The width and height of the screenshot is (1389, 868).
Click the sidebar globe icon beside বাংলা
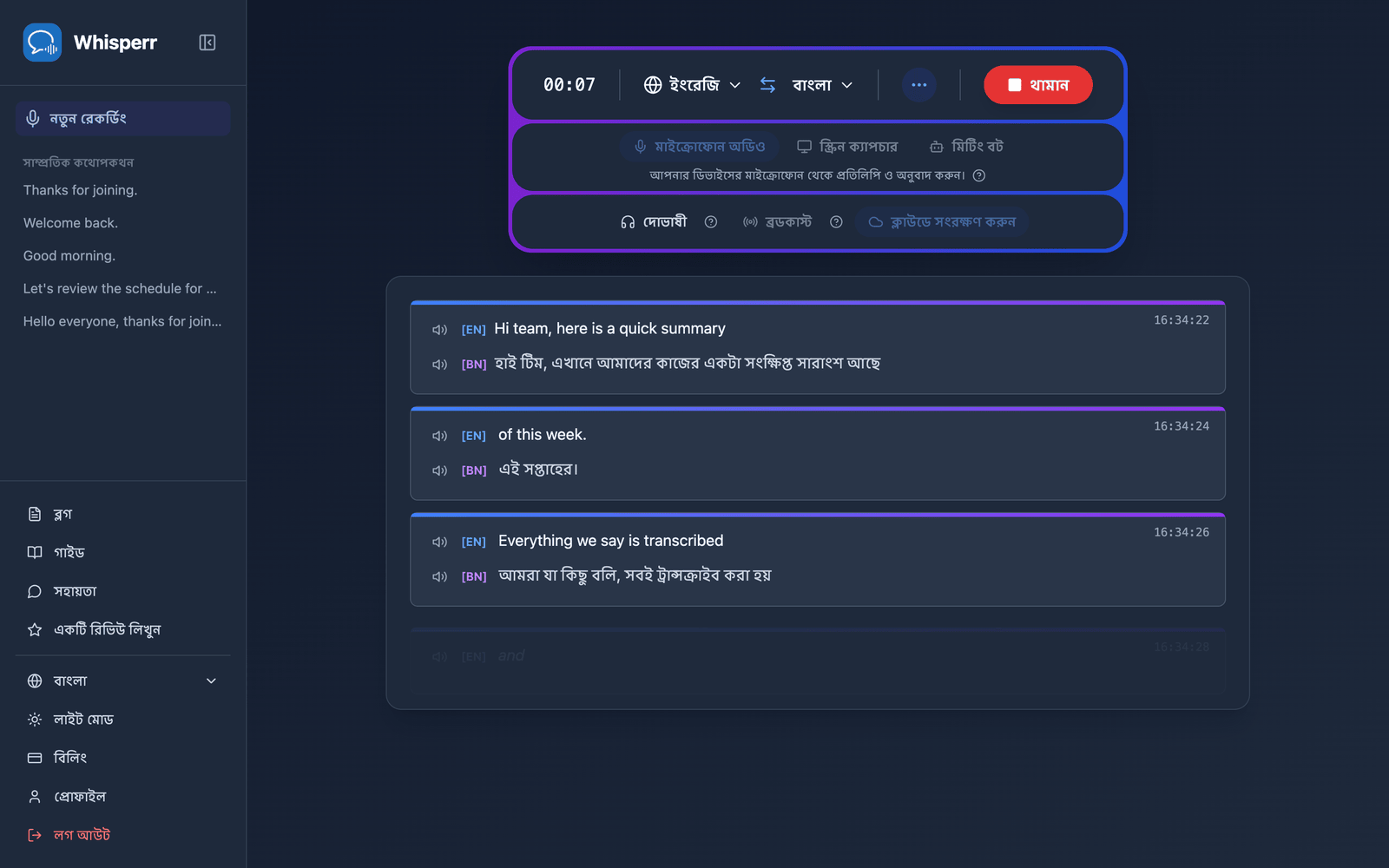point(35,681)
